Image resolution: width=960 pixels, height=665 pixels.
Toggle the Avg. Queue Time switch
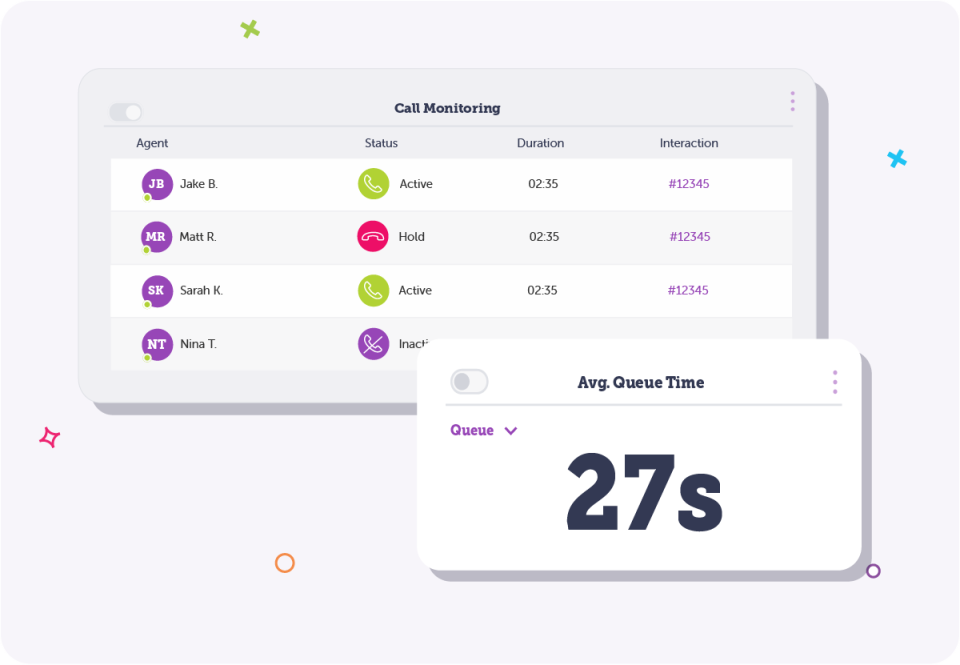pos(469,382)
